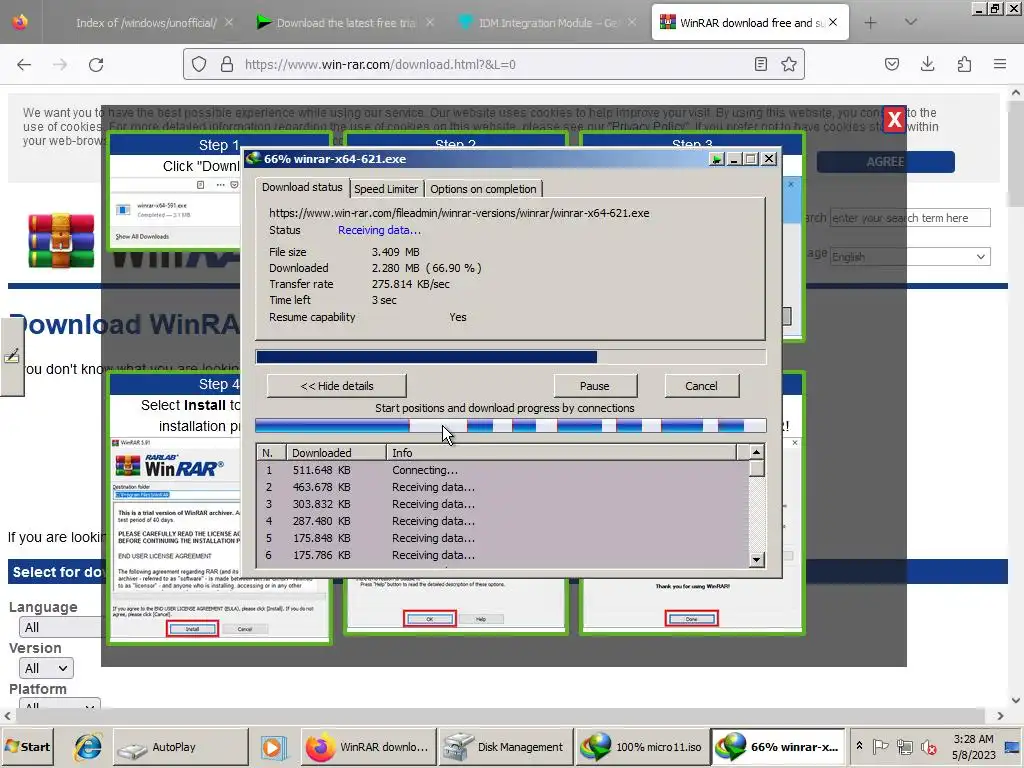The height and width of the screenshot is (768, 1024).
Task: Switch to Disk Management taskbar window
Action: pos(504,747)
